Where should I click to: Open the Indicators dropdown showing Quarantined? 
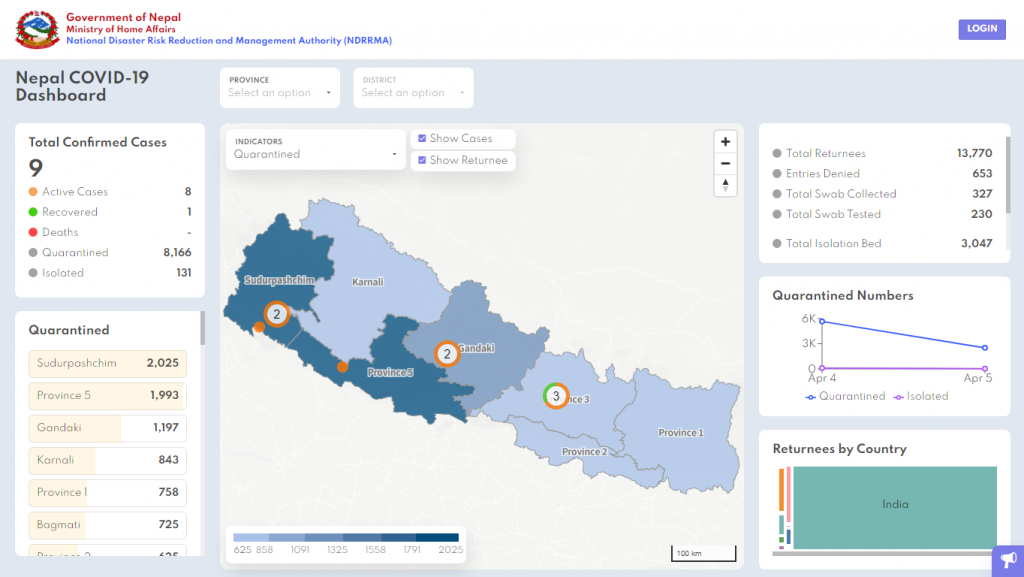coord(314,151)
